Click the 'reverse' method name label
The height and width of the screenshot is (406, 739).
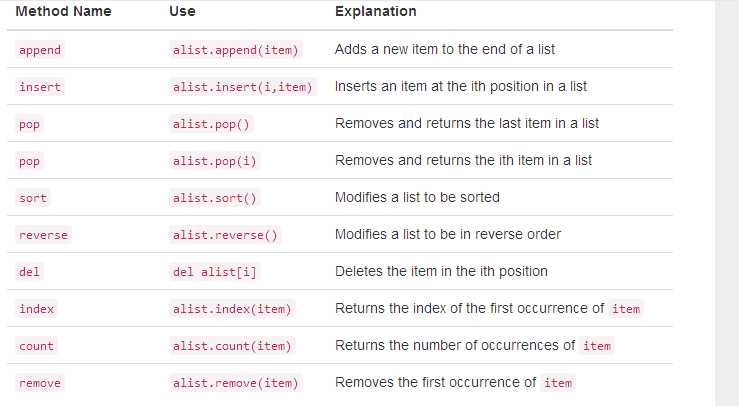(43, 235)
